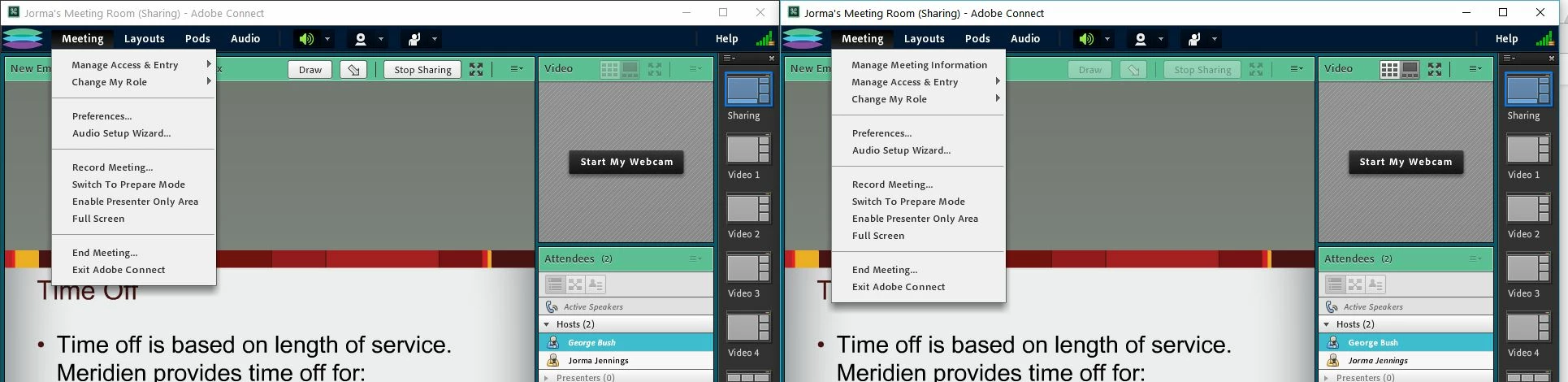This screenshot has width=1568, height=382.
Task: Close the layout bar in left window
Action: coord(772,59)
